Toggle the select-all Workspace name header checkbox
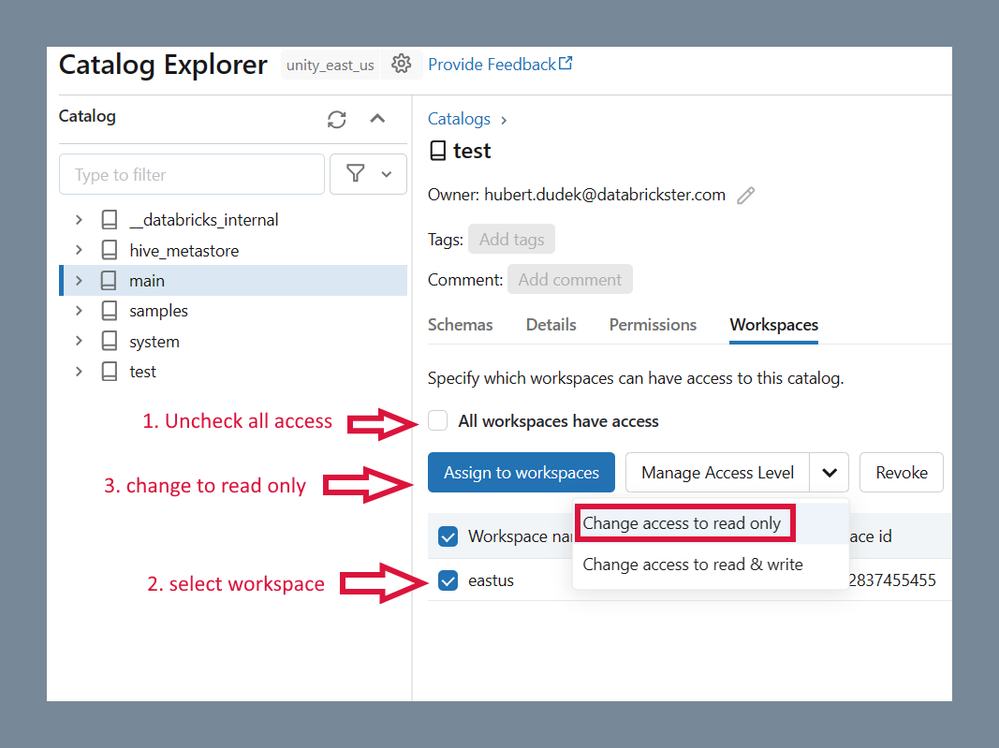The width and height of the screenshot is (999, 748). tap(448, 536)
